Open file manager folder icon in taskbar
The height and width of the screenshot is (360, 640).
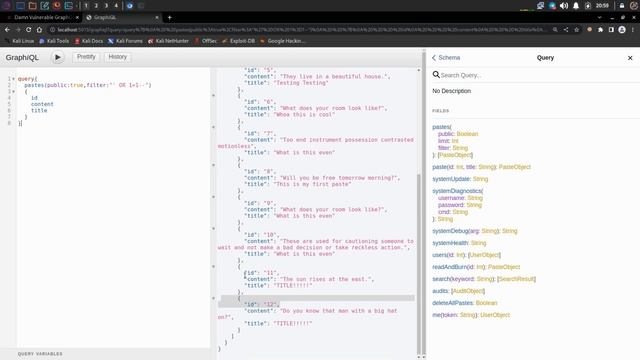(x=32, y=6)
